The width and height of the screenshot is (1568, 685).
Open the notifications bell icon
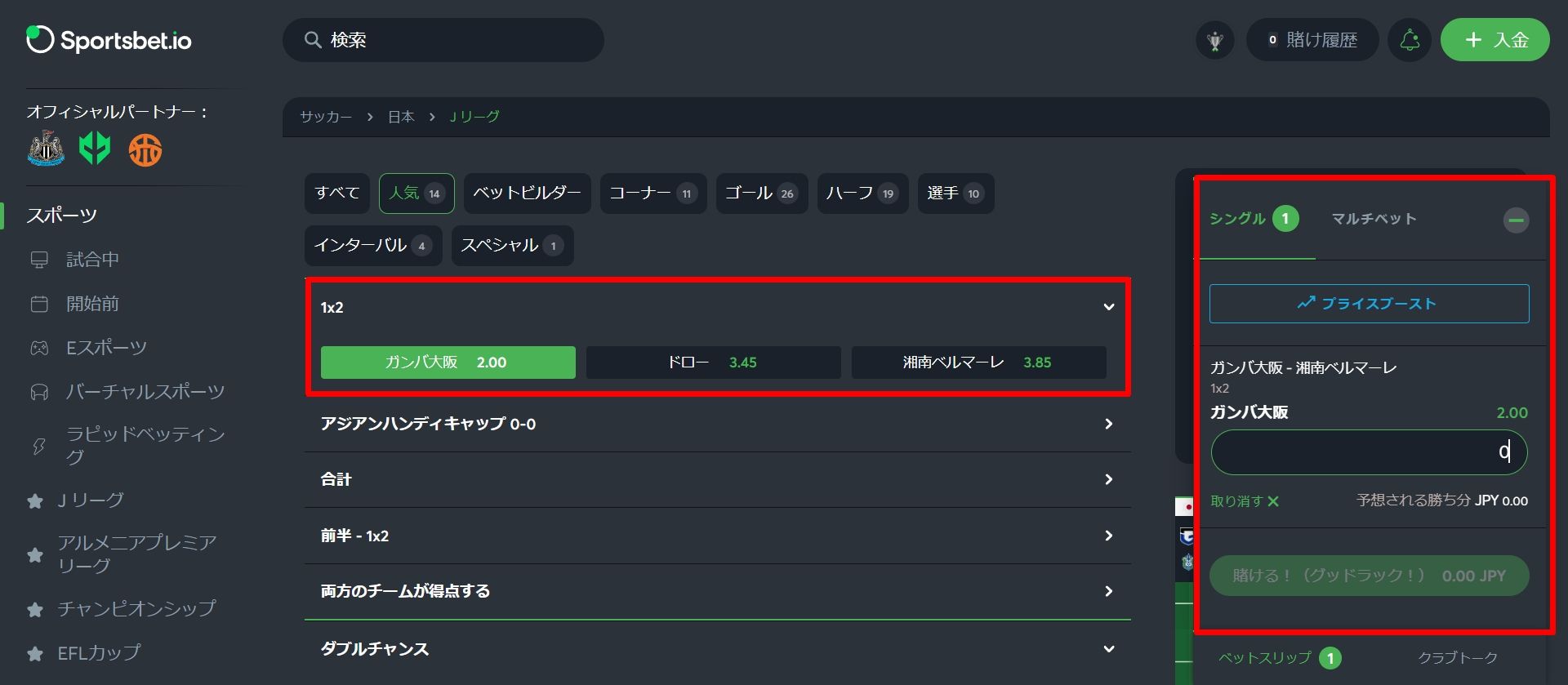[x=1410, y=40]
